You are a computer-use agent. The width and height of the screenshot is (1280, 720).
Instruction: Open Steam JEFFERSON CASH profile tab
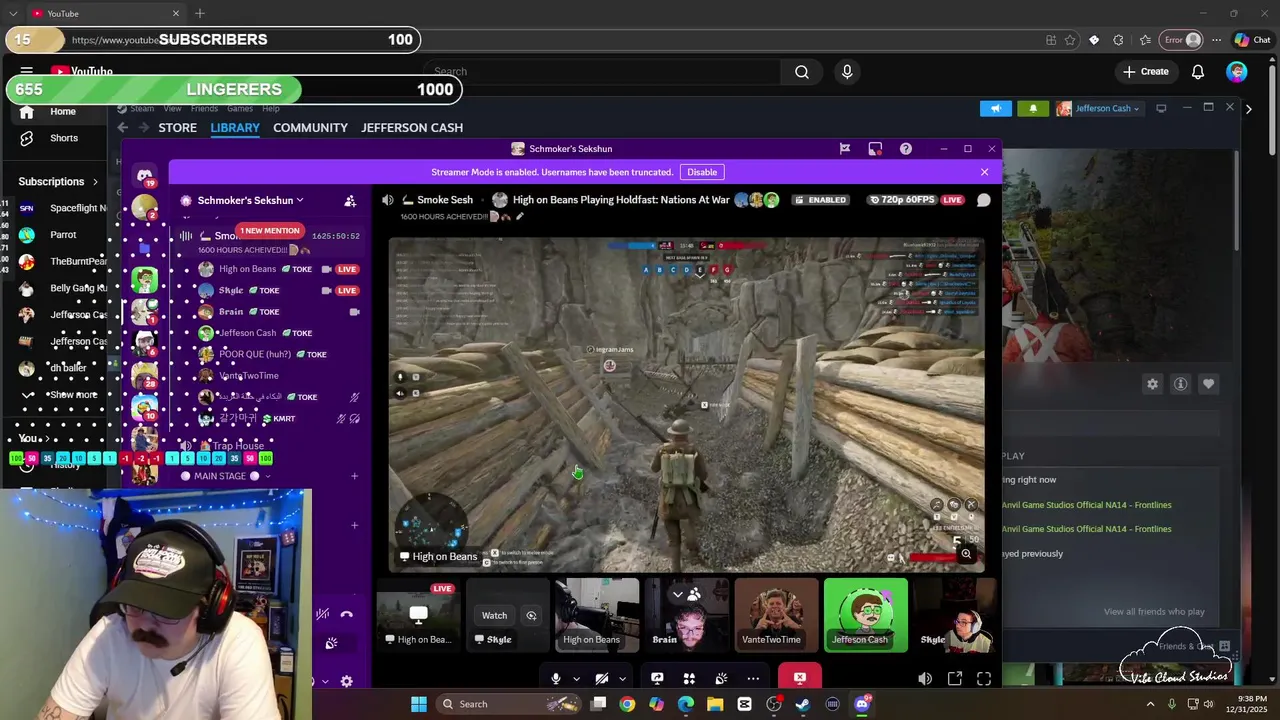(412, 128)
